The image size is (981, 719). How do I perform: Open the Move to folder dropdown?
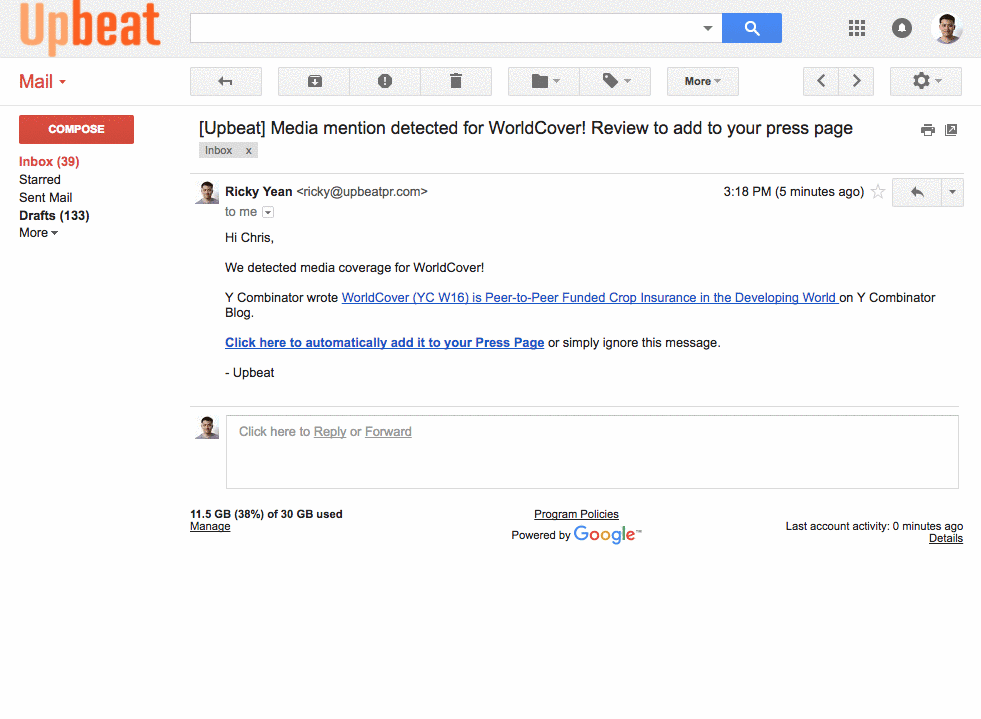(x=544, y=81)
